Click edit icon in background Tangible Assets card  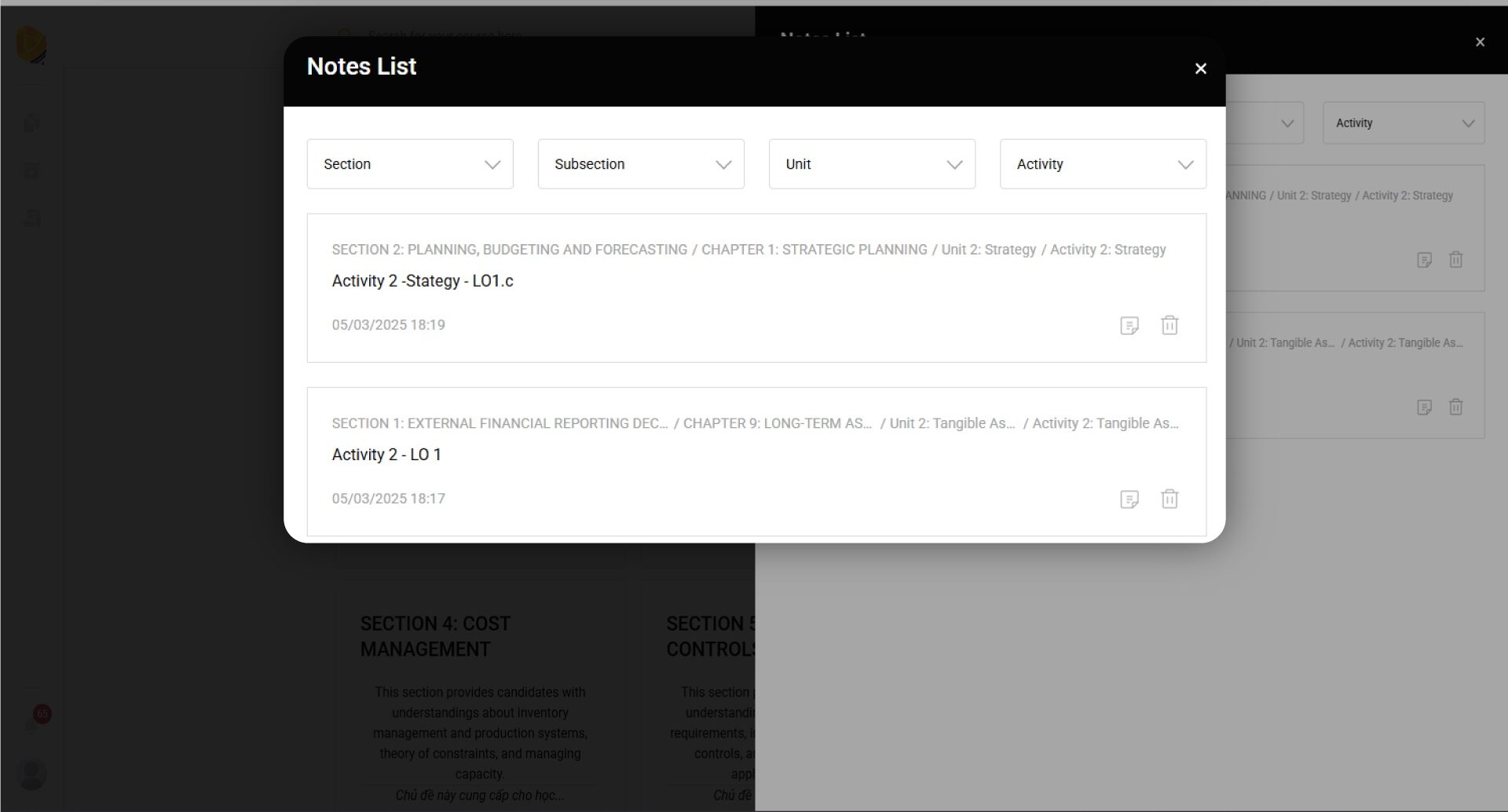[1424, 408]
